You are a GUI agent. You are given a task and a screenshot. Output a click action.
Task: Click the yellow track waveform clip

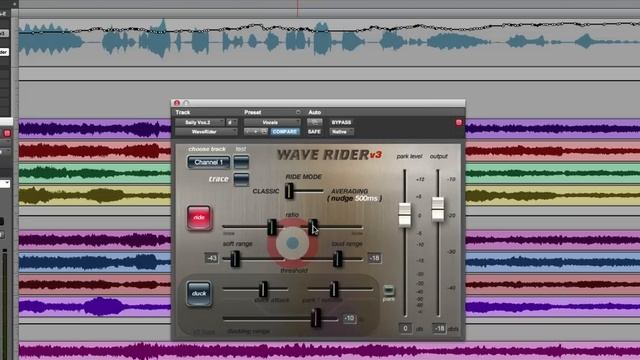[x=95, y=195]
